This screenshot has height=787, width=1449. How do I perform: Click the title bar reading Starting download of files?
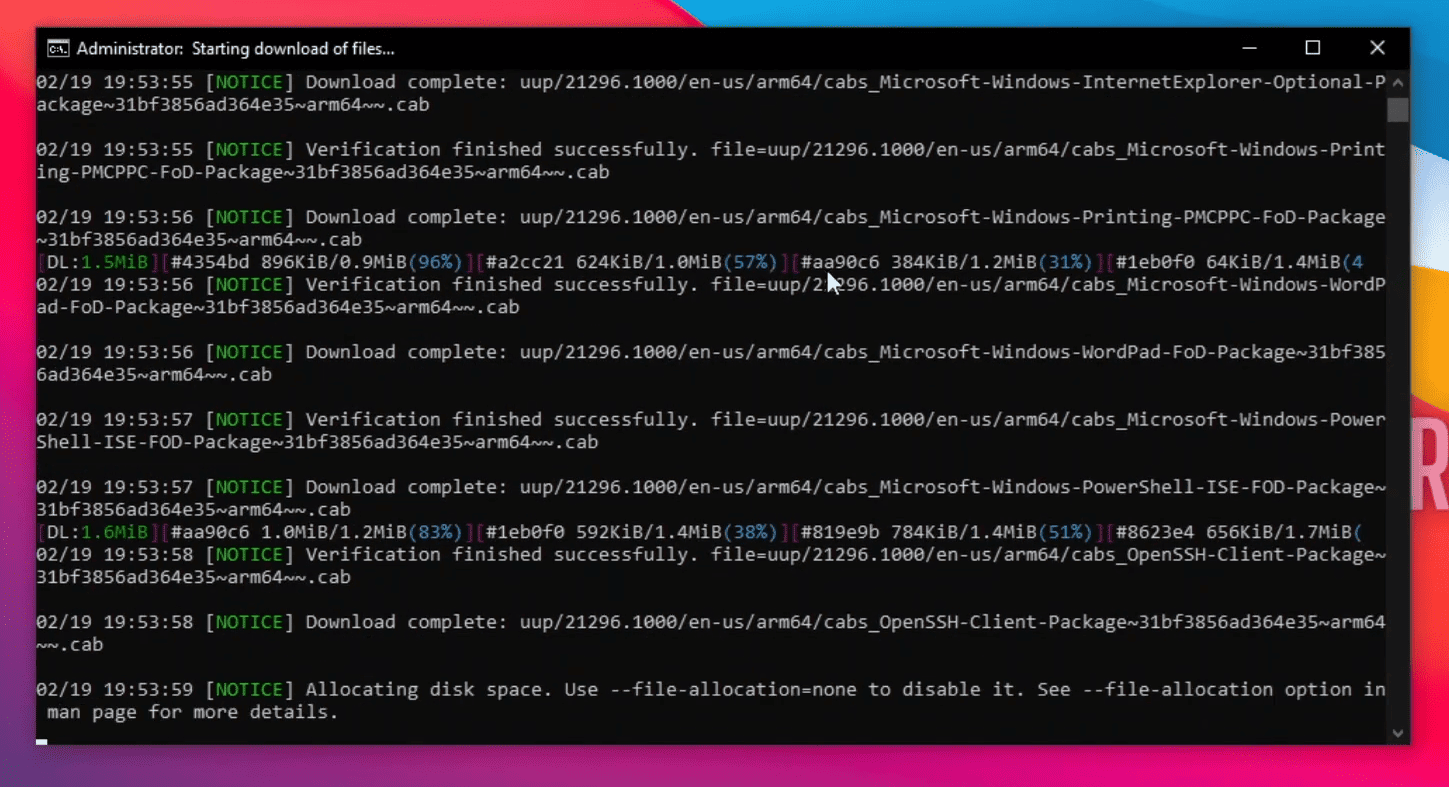coord(296,48)
